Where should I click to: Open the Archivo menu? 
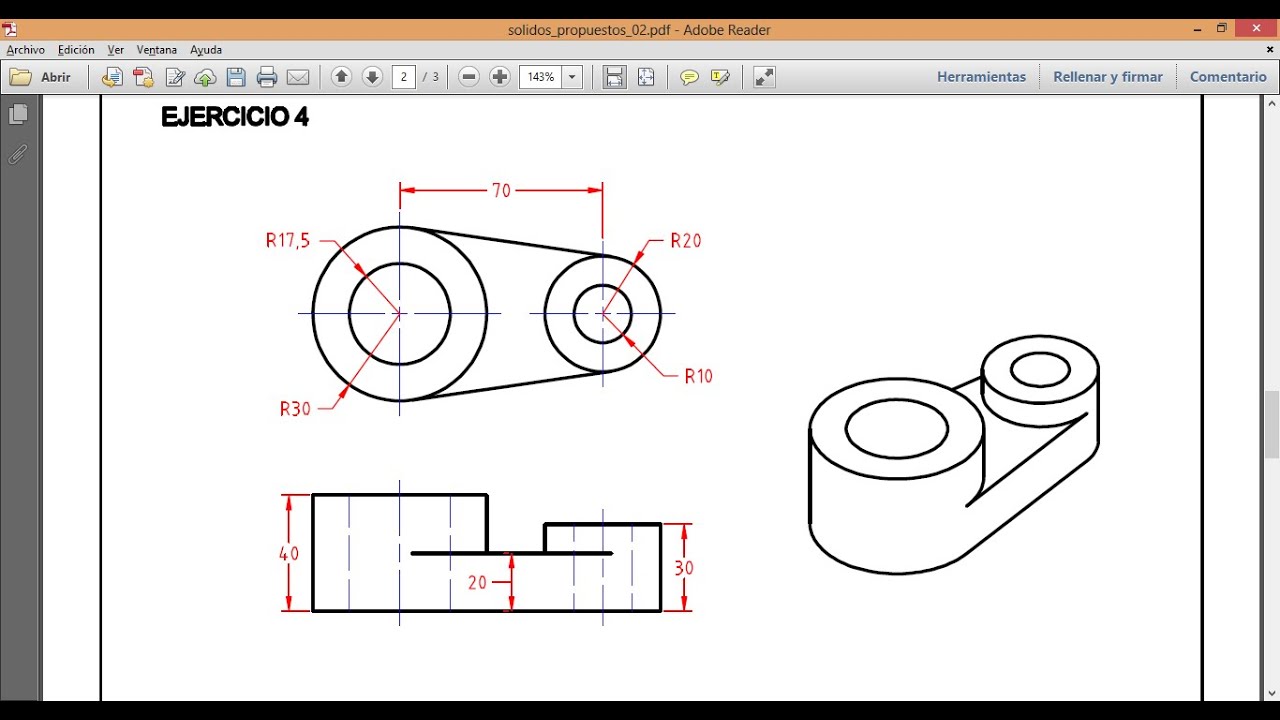[x=26, y=49]
